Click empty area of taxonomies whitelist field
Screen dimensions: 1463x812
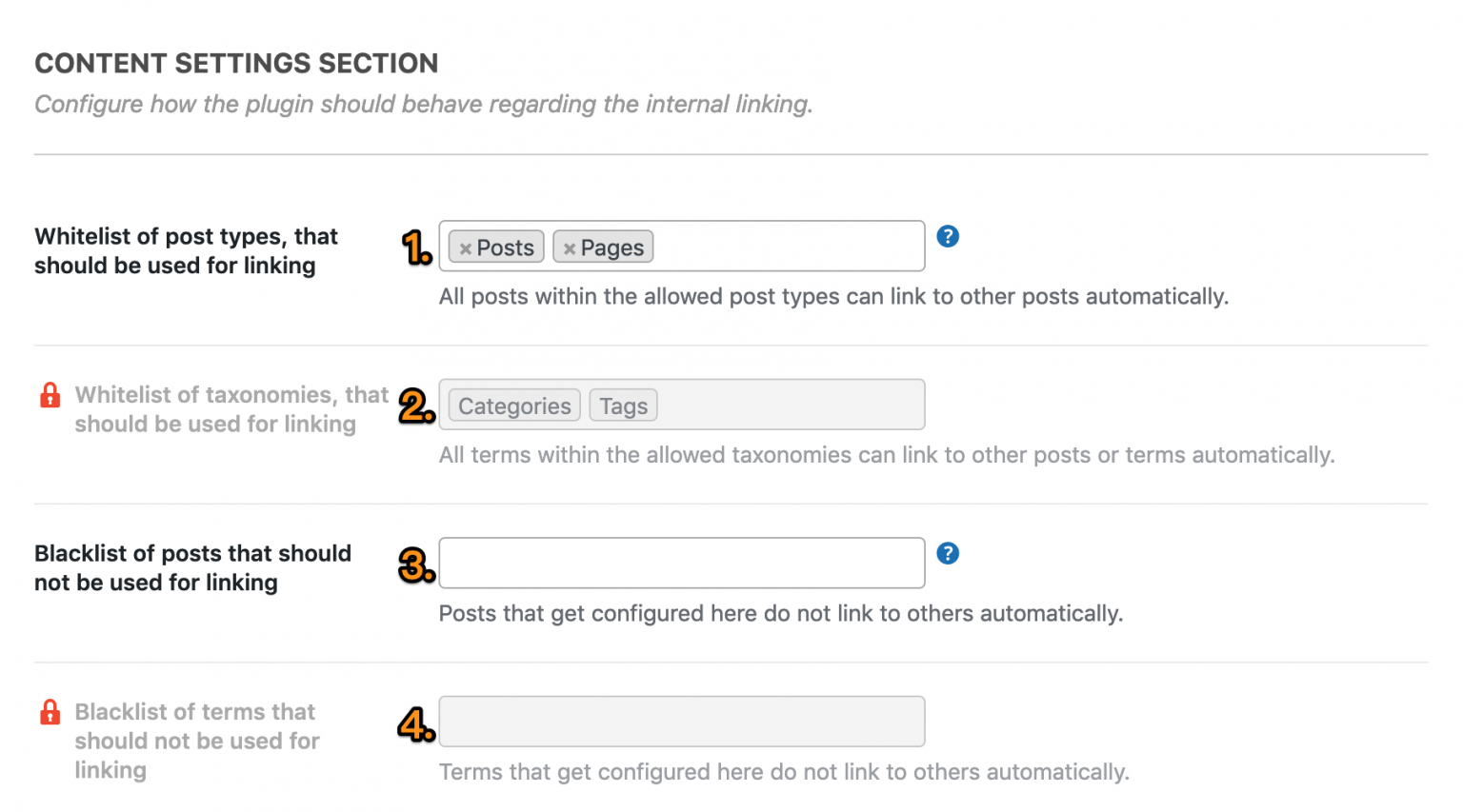789,405
